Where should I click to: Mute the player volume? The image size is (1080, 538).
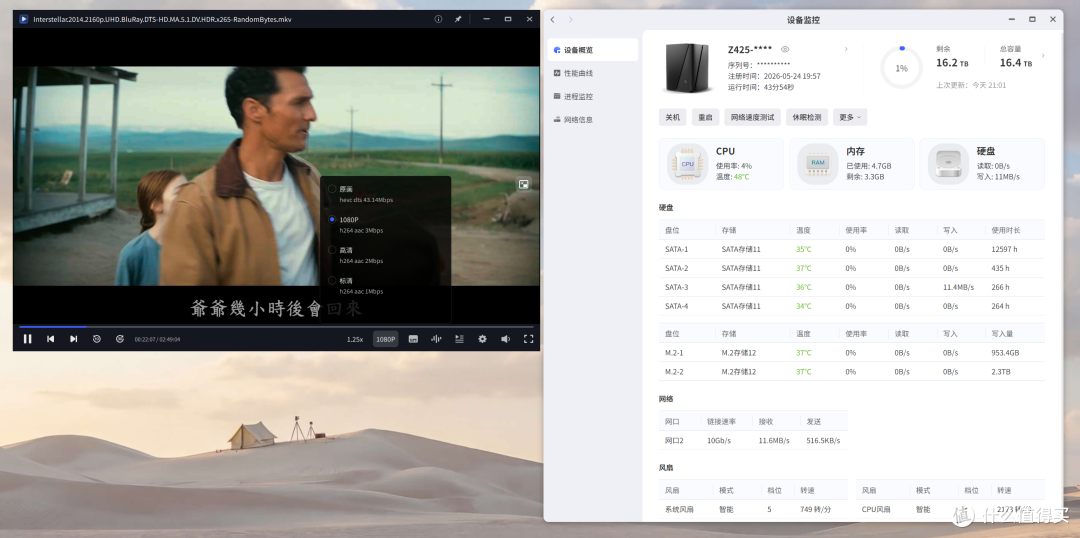[x=506, y=339]
